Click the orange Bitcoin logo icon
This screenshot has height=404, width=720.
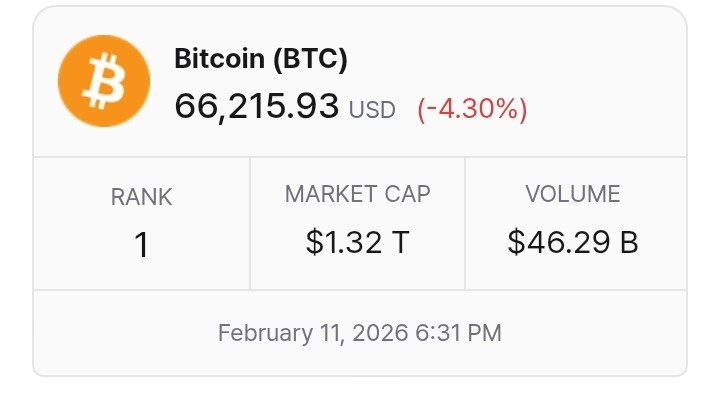[104, 81]
